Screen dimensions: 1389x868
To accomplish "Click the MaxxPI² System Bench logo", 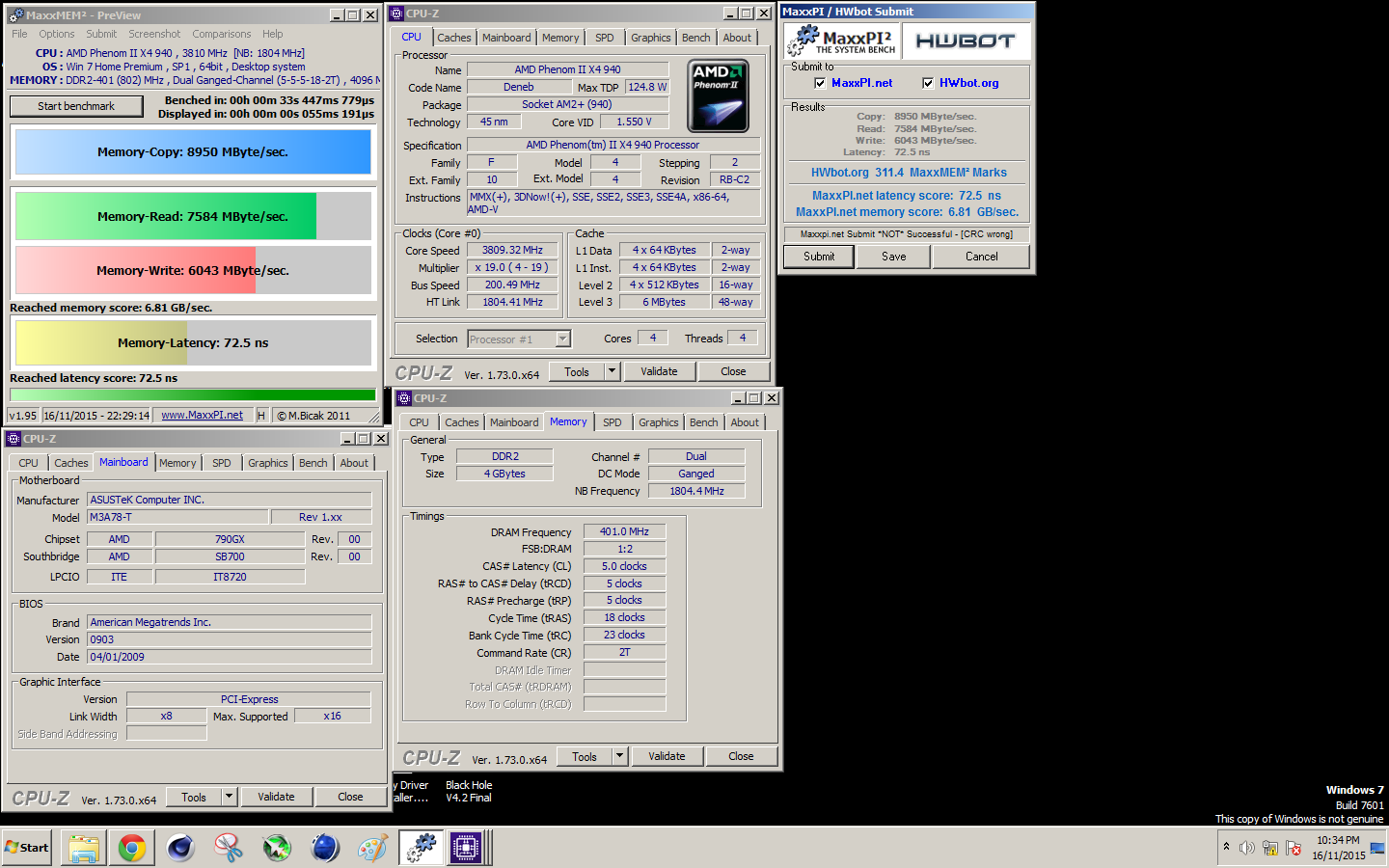I will tap(841, 41).
